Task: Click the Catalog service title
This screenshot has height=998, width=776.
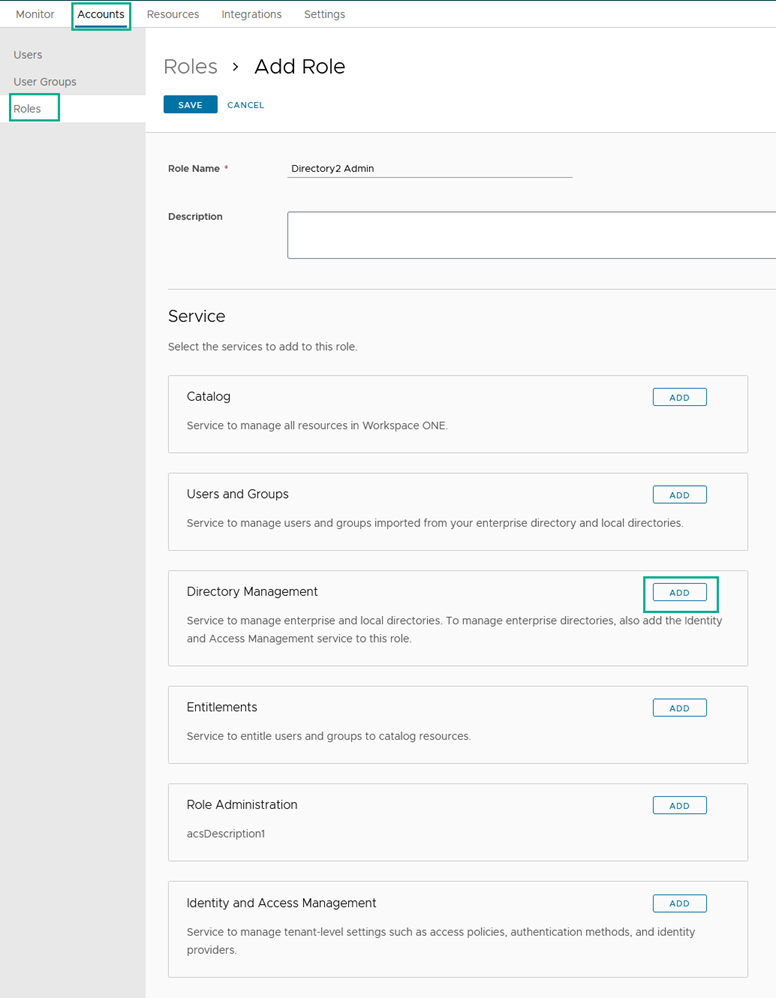Action: coord(208,397)
